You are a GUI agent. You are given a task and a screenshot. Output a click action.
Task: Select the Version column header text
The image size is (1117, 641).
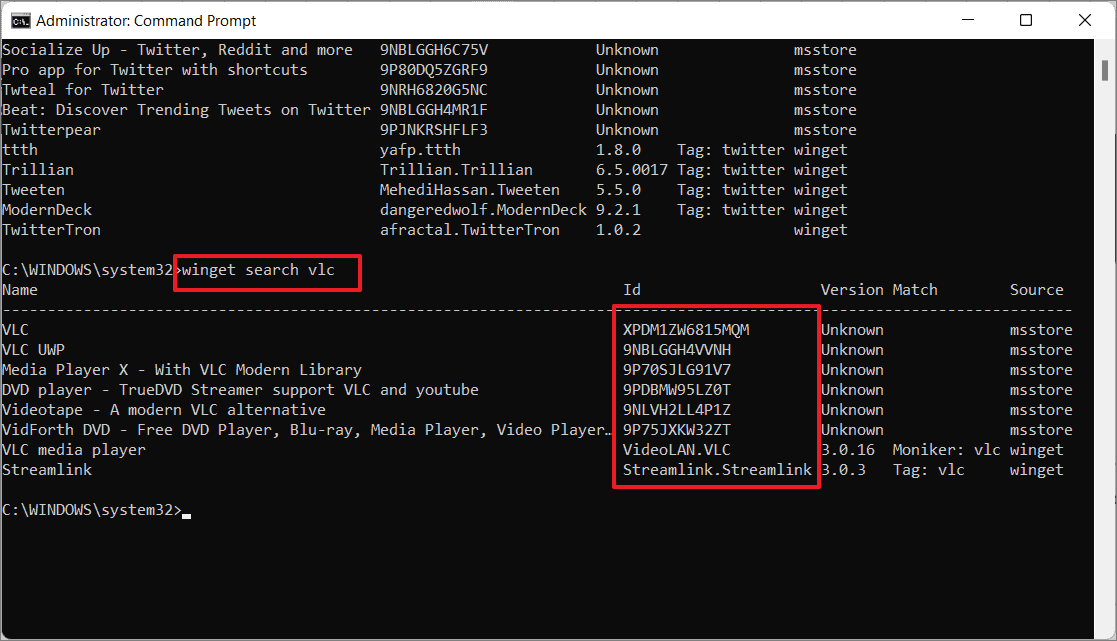pyautogui.click(x=851, y=289)
